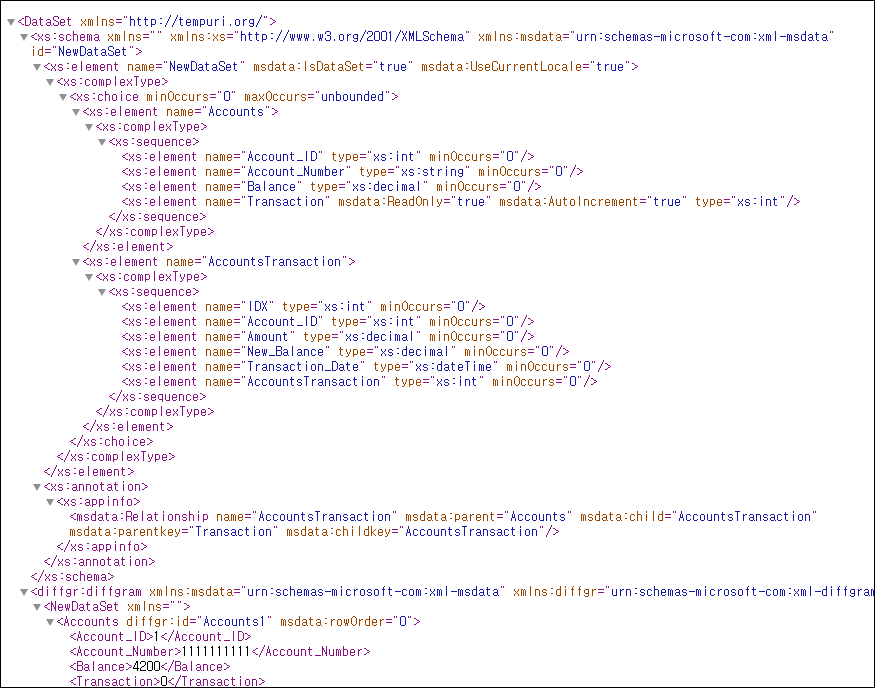Collapse the Accounts xs:element node
Image resolution: width=875 pixels, height=688 pixels.
76,112
